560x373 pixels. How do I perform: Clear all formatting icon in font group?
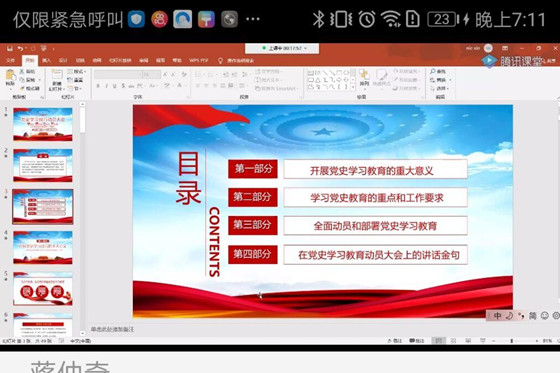(184, 74)
